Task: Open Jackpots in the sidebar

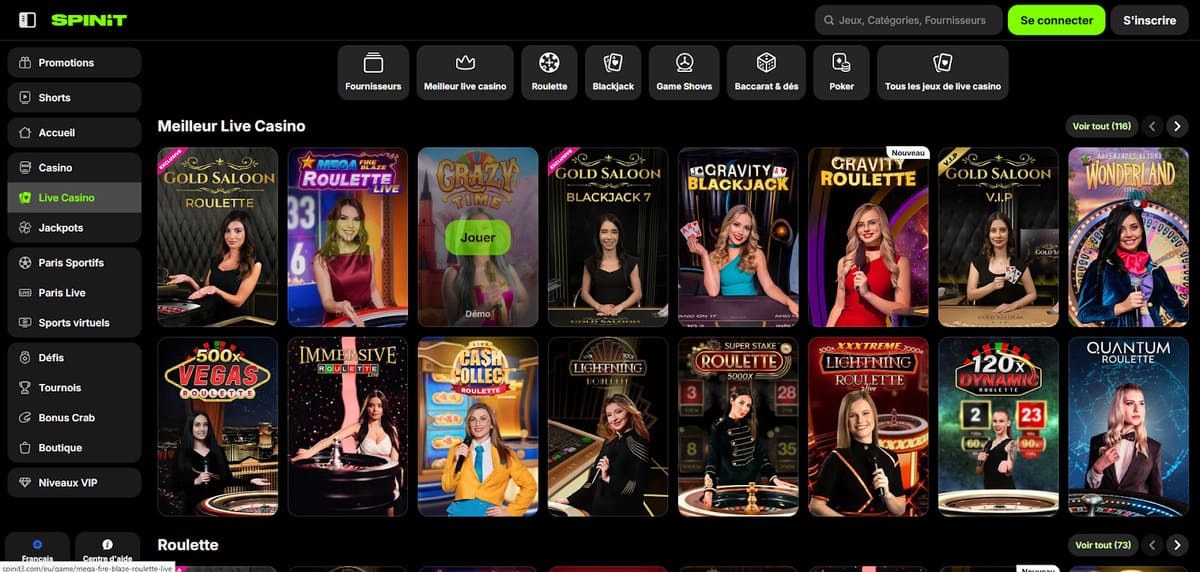Action: coord(74,228)
